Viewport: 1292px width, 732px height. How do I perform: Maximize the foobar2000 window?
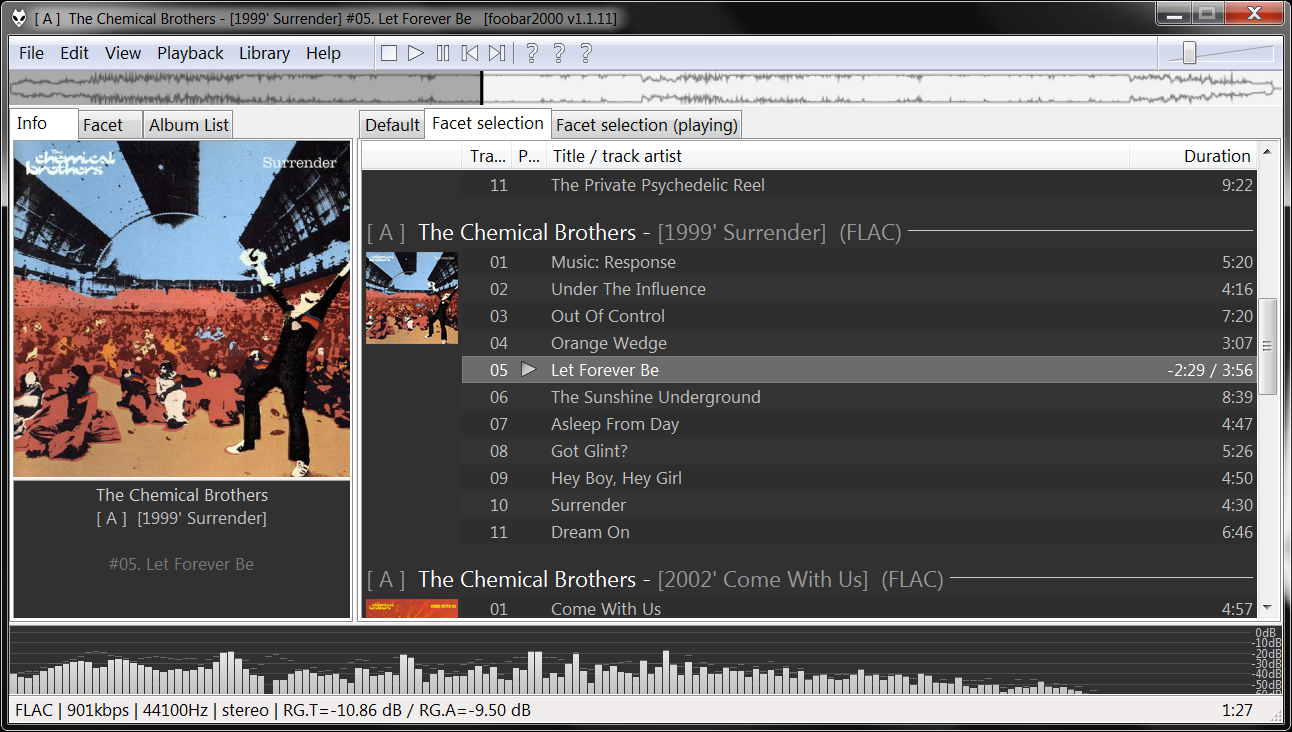point(1206,13)
